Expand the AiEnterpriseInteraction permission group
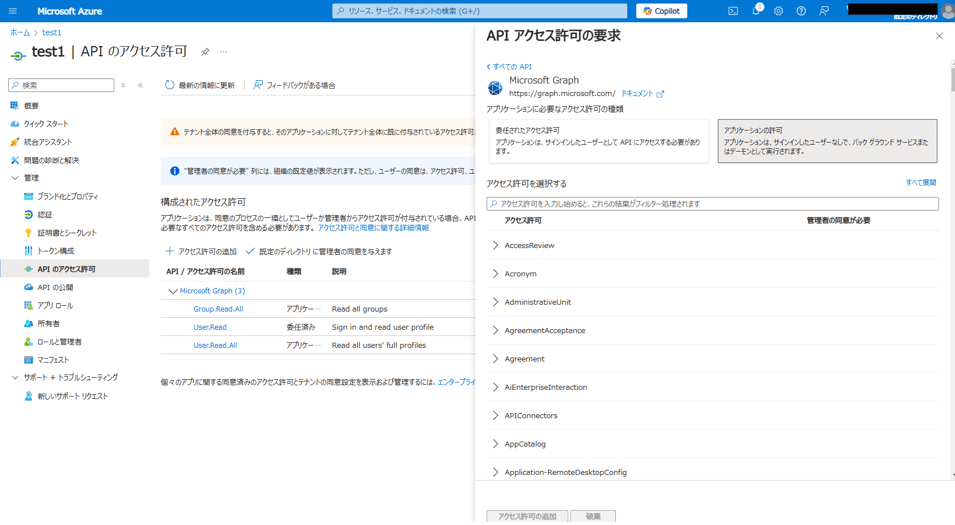This screenshot has width=955, height=525. (495, 387)
